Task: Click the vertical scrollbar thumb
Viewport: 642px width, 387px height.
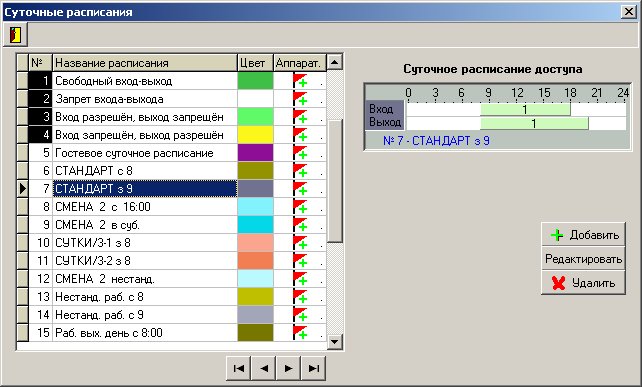Action: tap(335, 181)
